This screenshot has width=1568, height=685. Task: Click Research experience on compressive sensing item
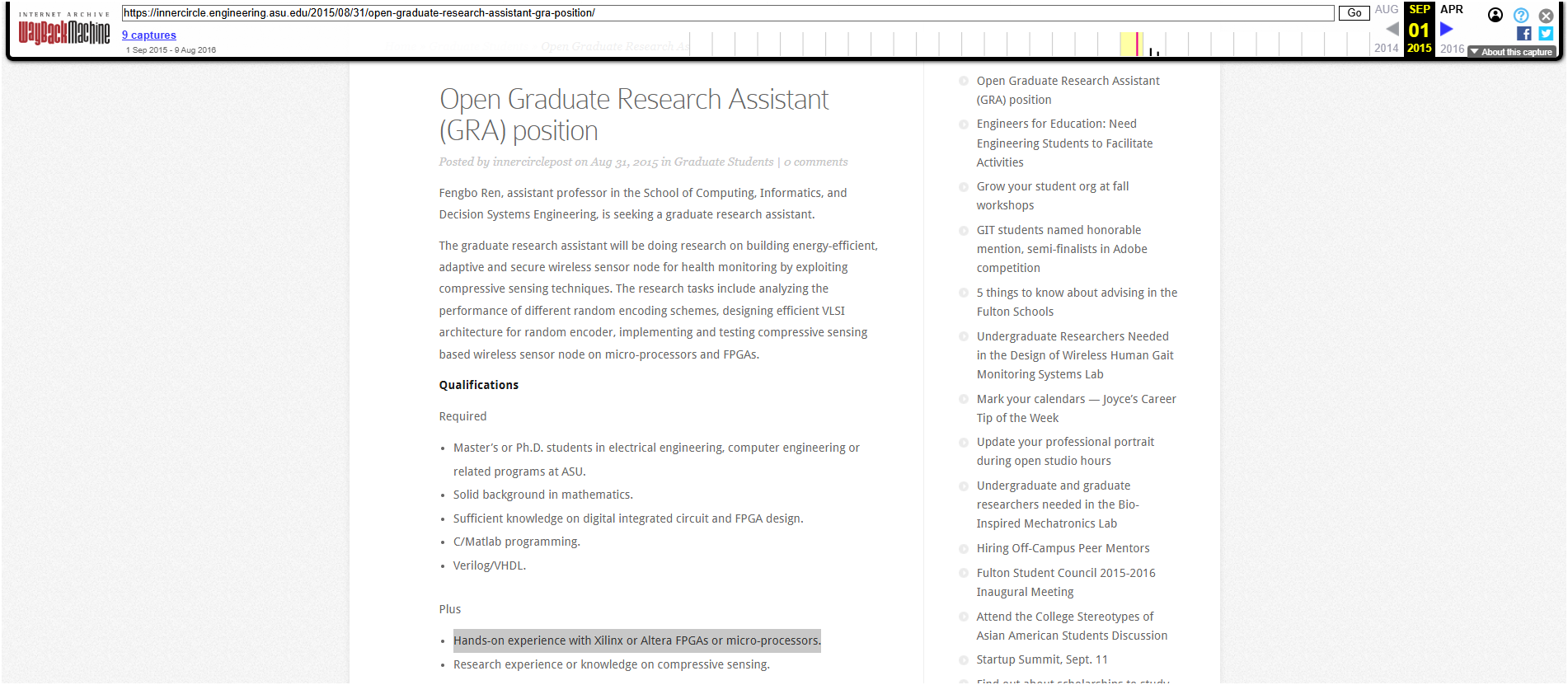click(x=612, y=664)
